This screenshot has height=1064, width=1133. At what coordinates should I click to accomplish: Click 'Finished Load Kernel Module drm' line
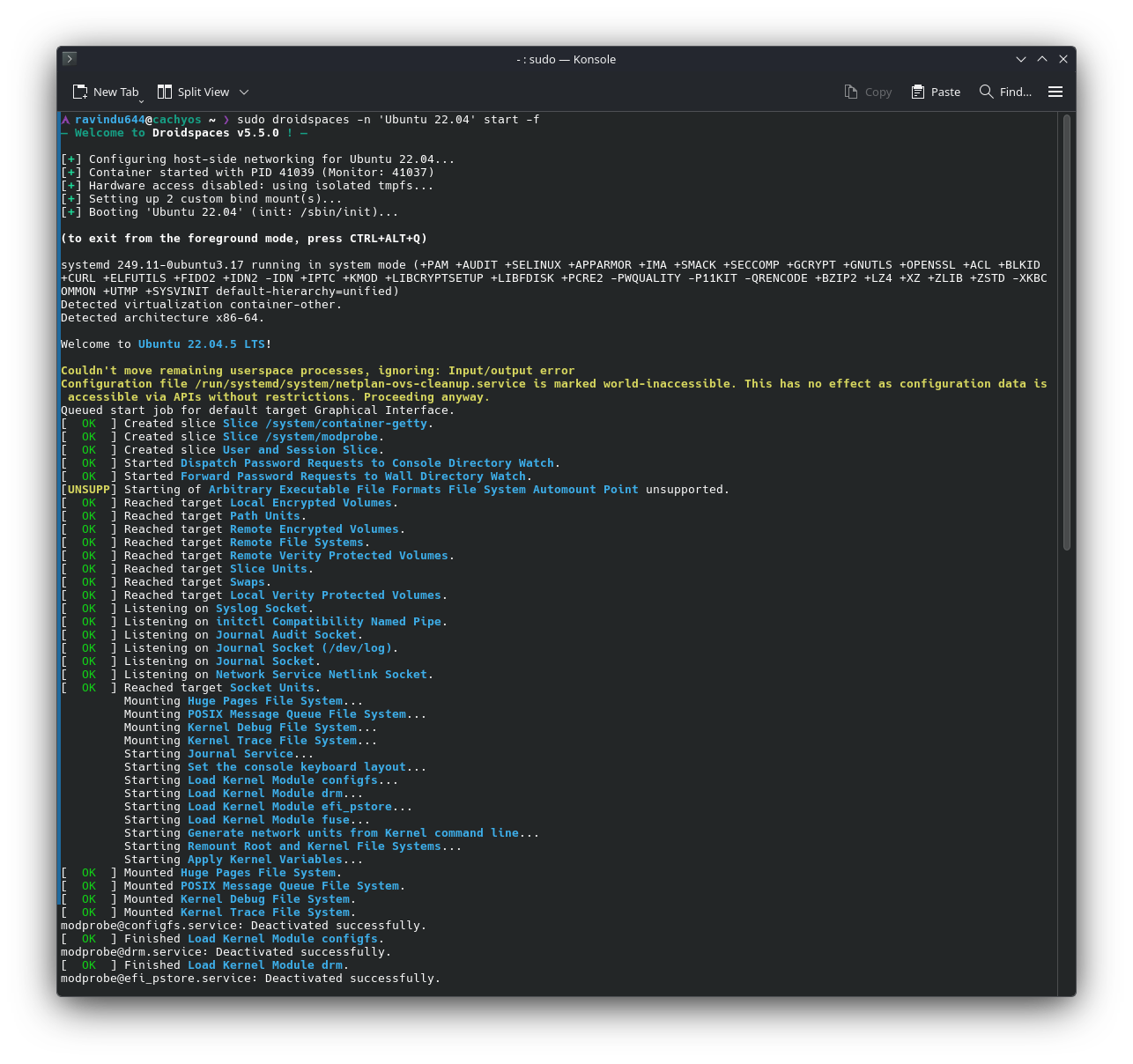tap(204, 965)
